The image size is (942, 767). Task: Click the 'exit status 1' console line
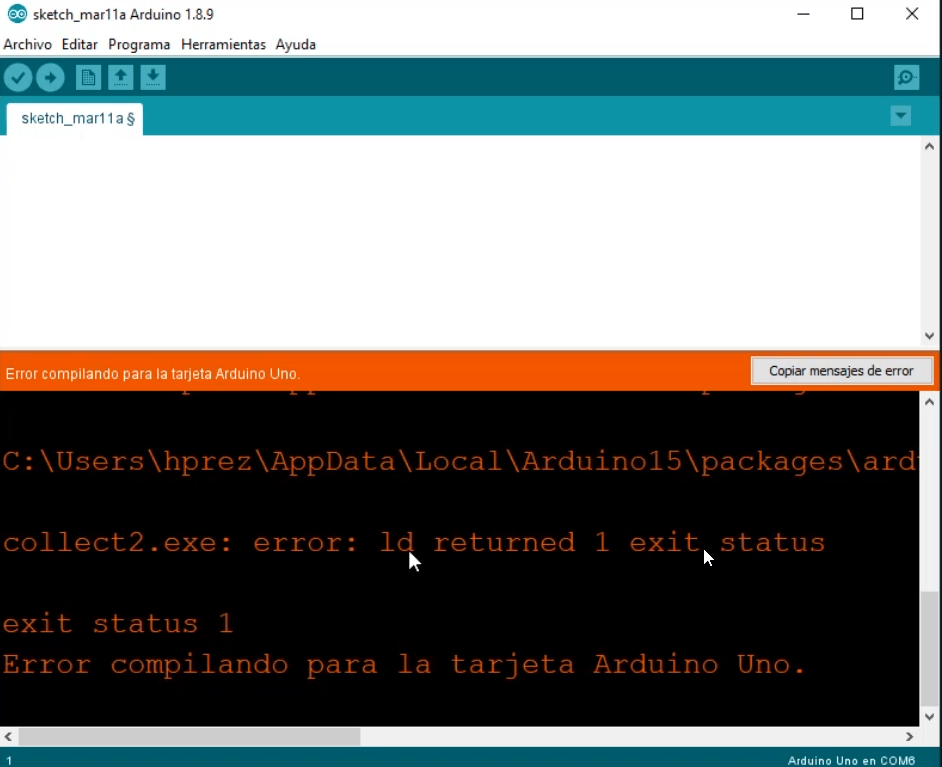coord(118,623)
